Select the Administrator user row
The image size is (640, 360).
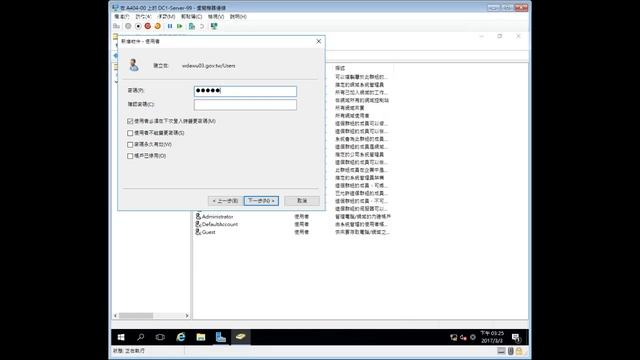click(x=292, y=216)
